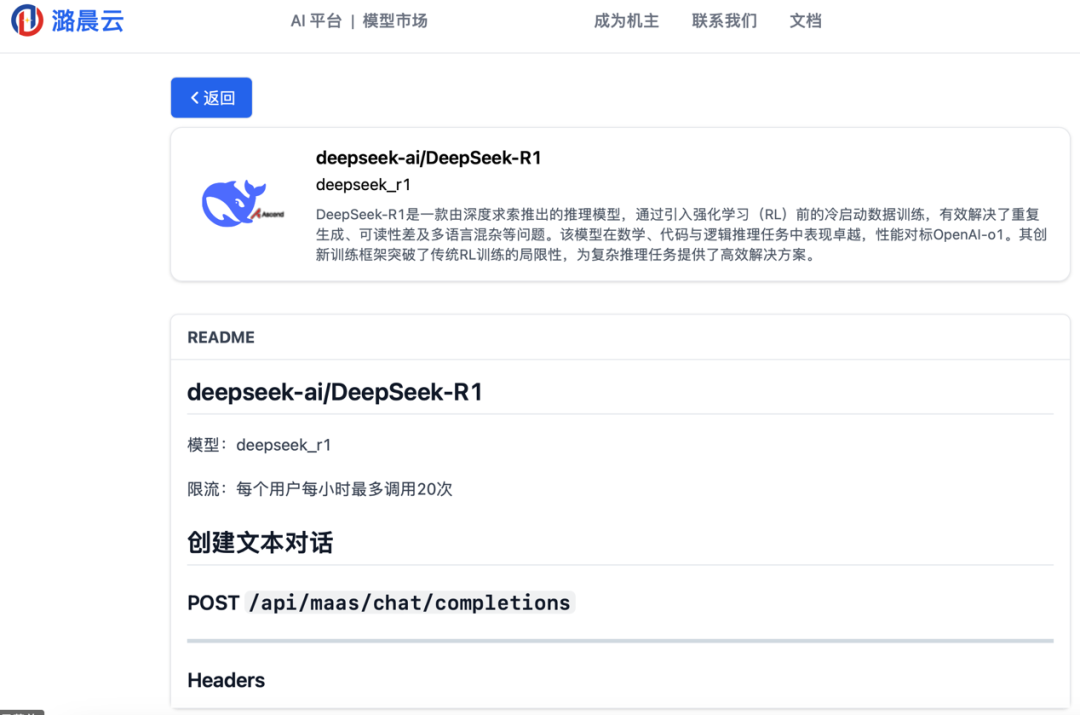Click the DeepSeek whale logo image
Screen dimensions: 1080x715
pos(242,204)
